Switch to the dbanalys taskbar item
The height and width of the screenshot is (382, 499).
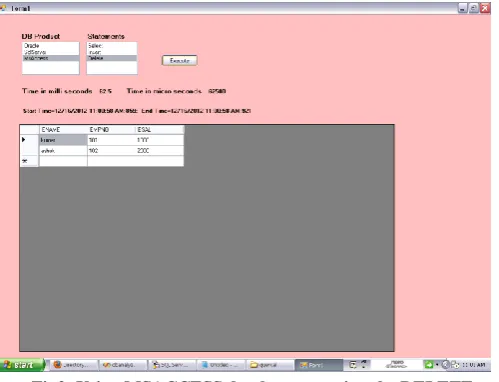(x=123, y=365)
